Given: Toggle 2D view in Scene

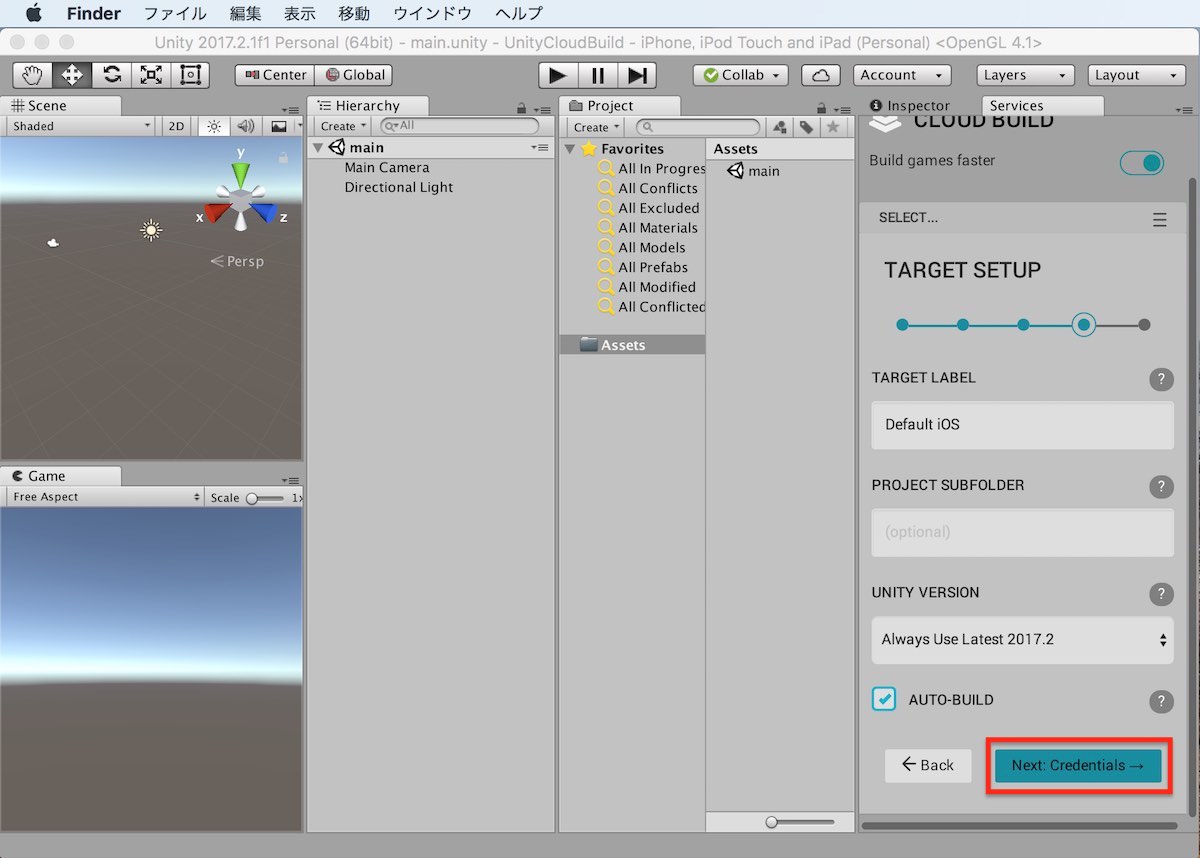Looking at the screenshot, I should pyautogui.click(x=176, y=126).
